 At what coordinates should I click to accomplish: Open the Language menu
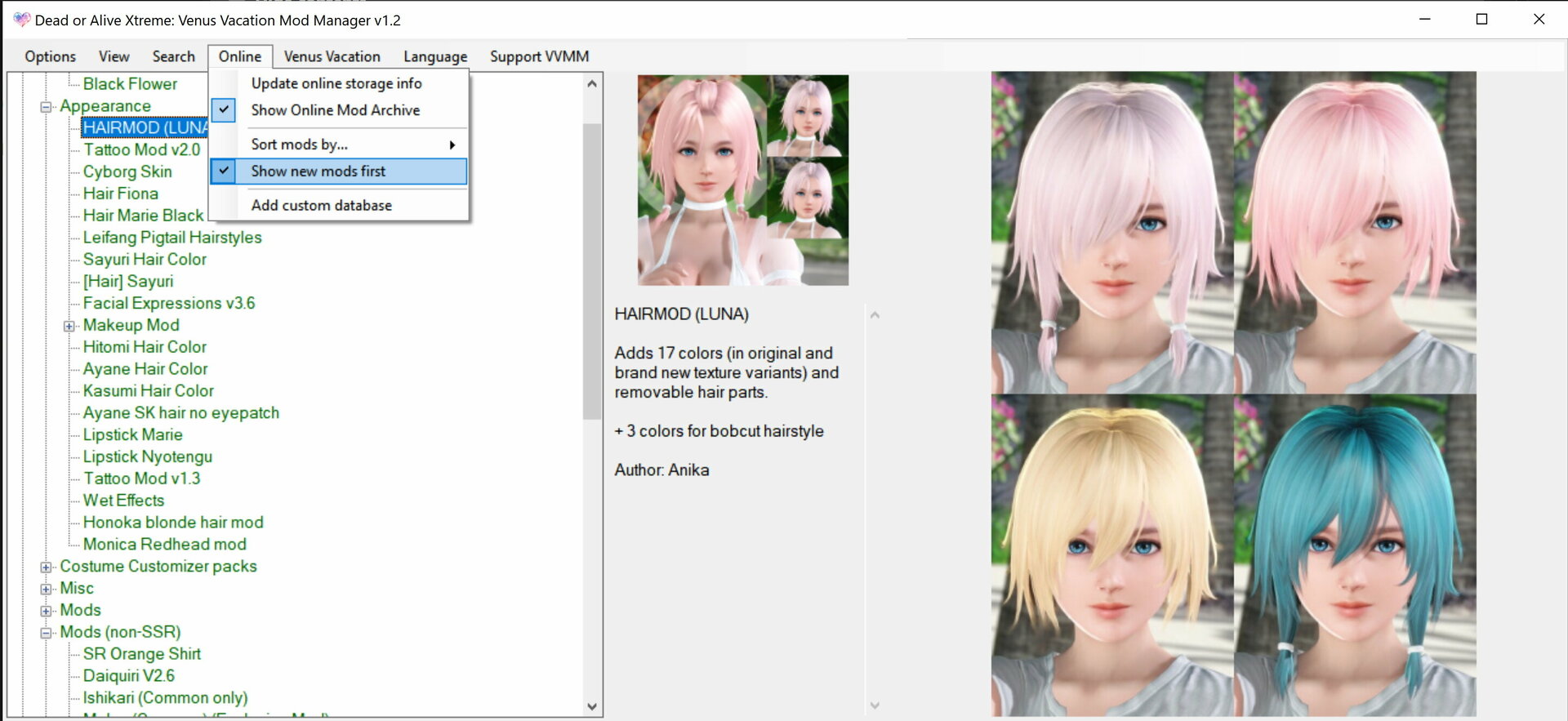pos(435,56)
